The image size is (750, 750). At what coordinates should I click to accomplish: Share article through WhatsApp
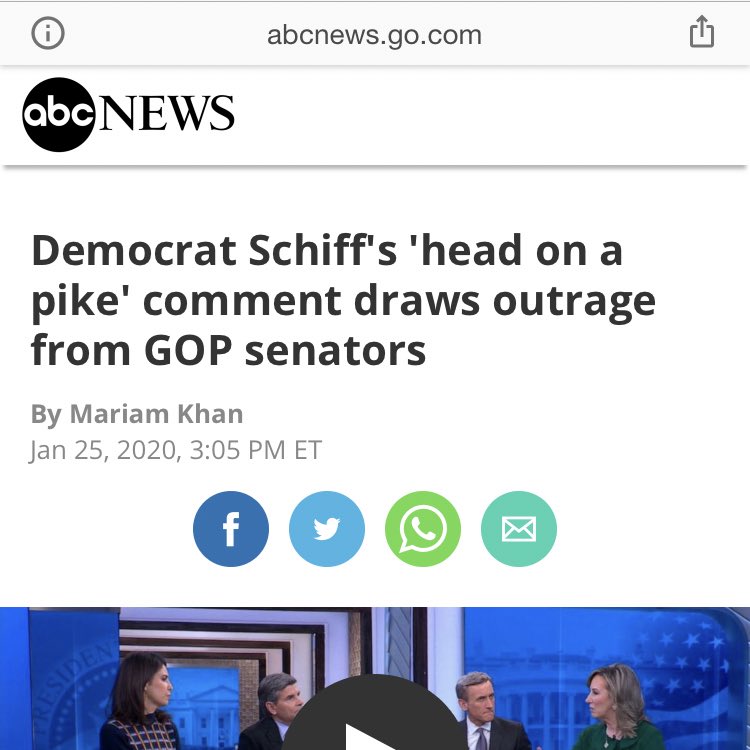click(x=423, y=529)
